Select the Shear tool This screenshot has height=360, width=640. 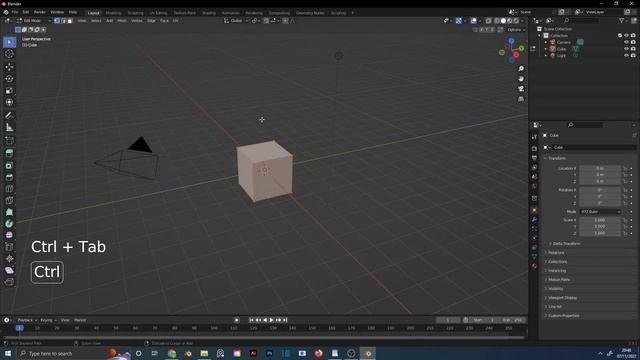(9, 270)
